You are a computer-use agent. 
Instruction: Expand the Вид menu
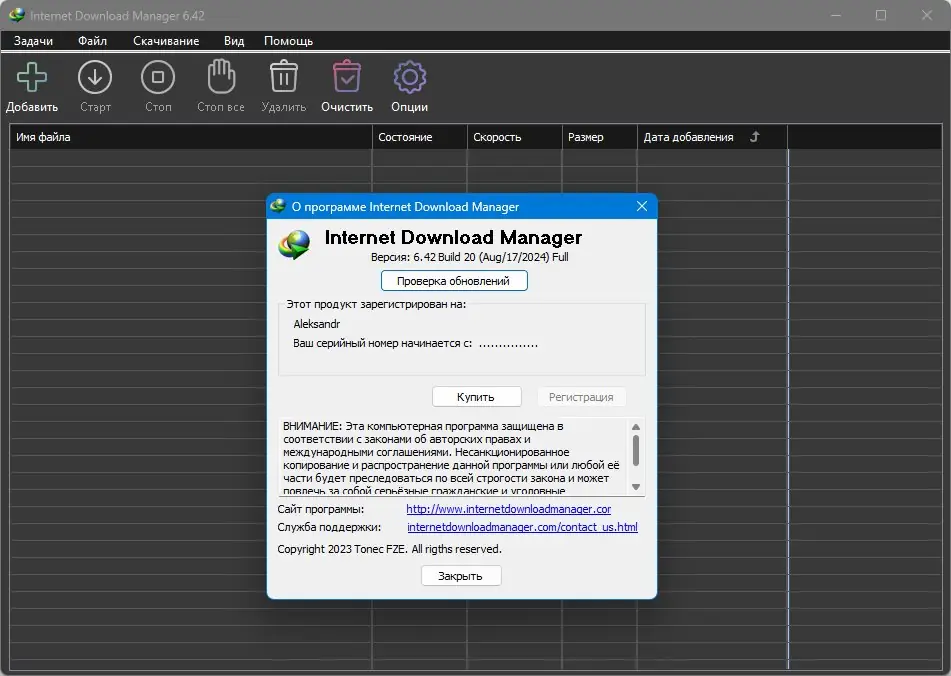(x=234, y=41)
